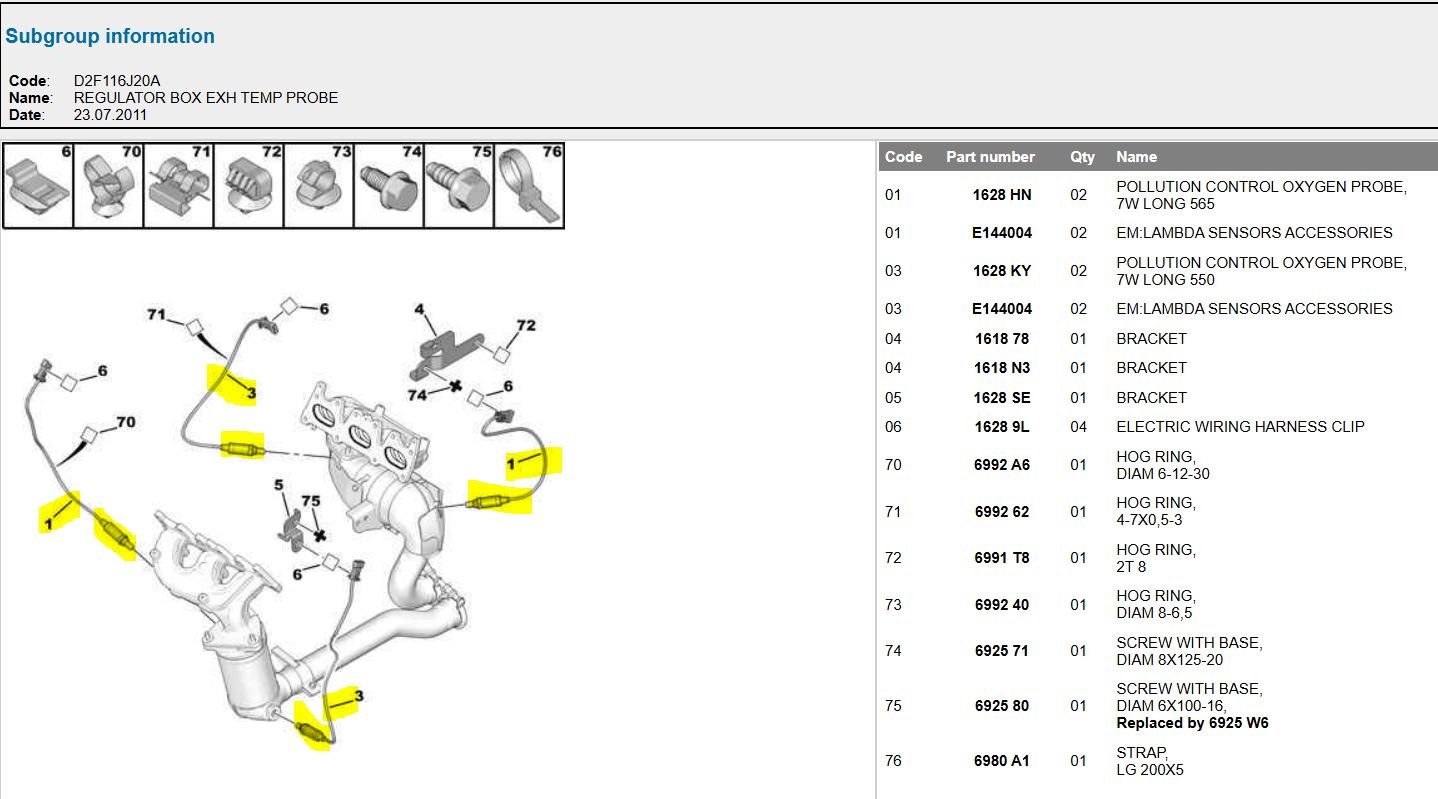Click callout number 70 in the exploded diagram

[x=126, y=423]
